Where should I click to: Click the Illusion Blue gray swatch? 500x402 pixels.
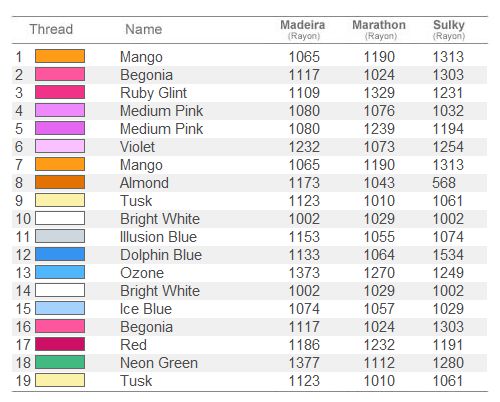coord(60,236)
